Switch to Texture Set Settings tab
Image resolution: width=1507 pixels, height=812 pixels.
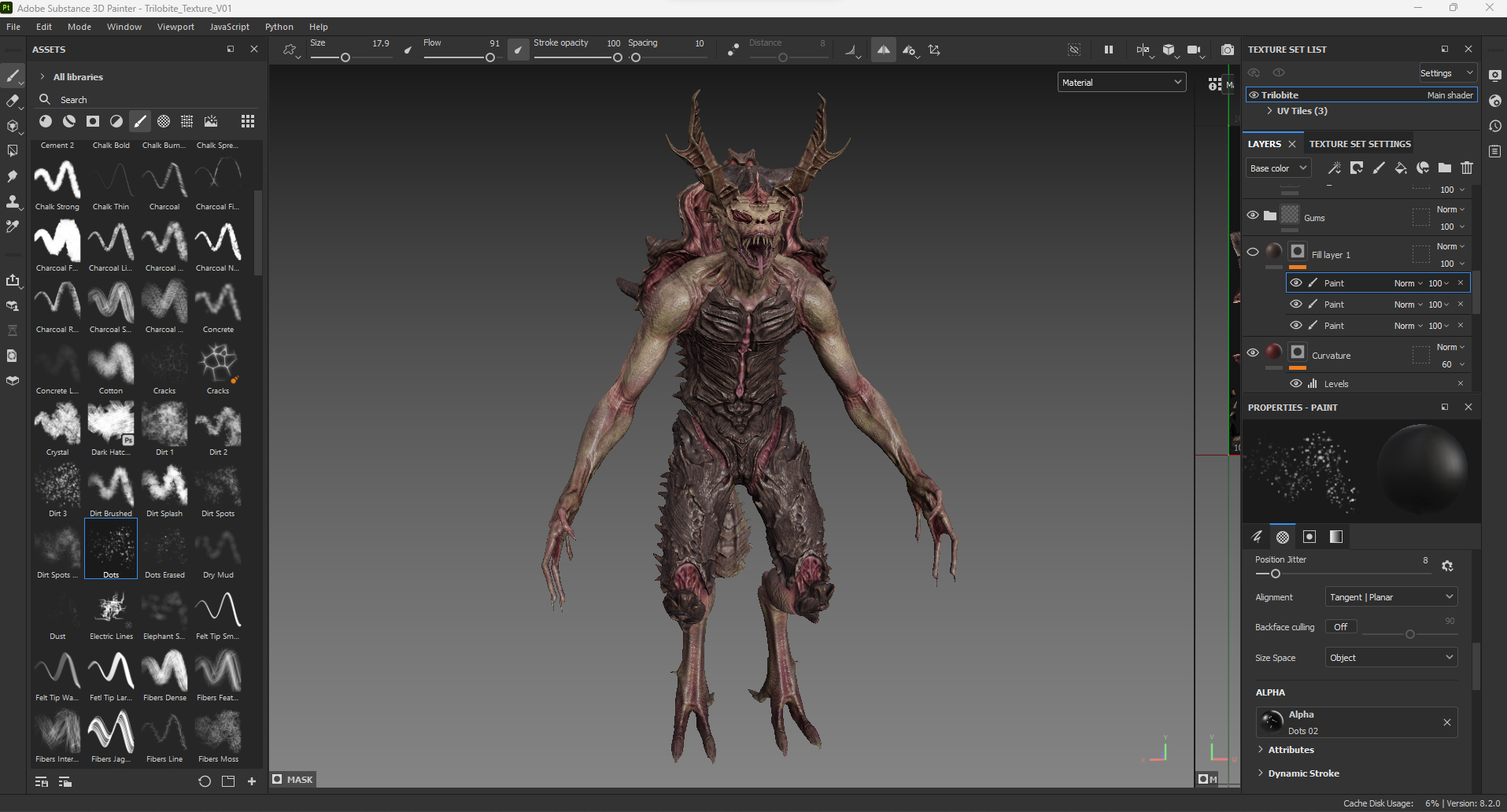1360,144
